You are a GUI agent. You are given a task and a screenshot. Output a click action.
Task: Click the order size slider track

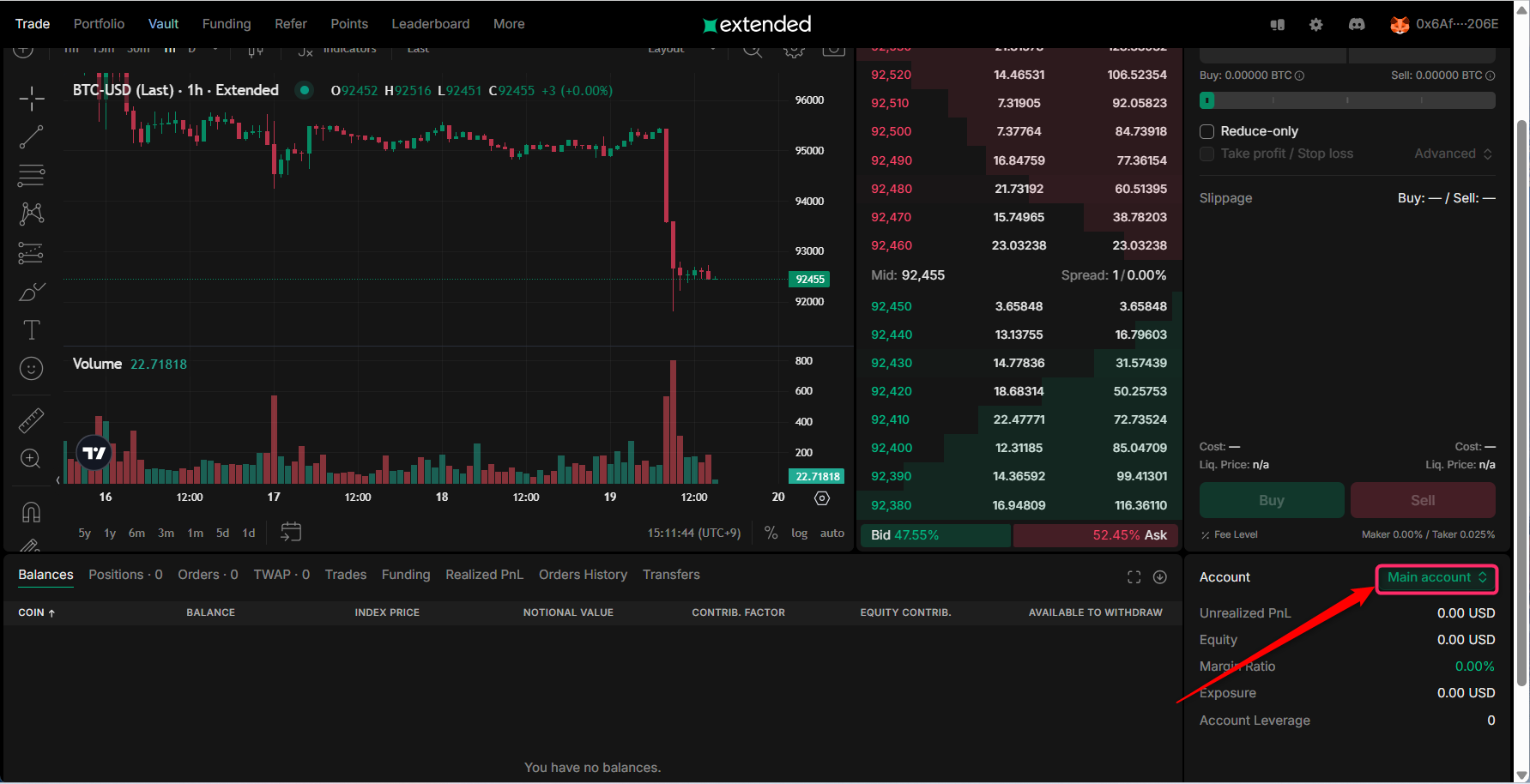pos(1347,100)
